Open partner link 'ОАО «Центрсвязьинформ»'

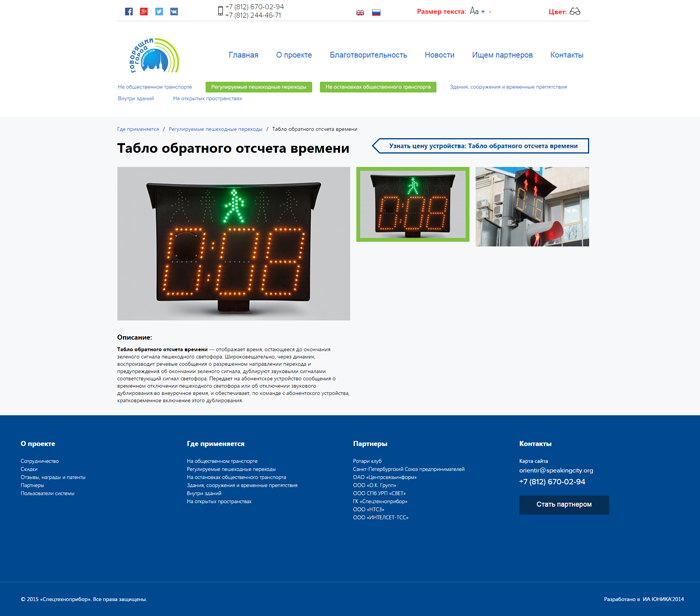[385, 477]
